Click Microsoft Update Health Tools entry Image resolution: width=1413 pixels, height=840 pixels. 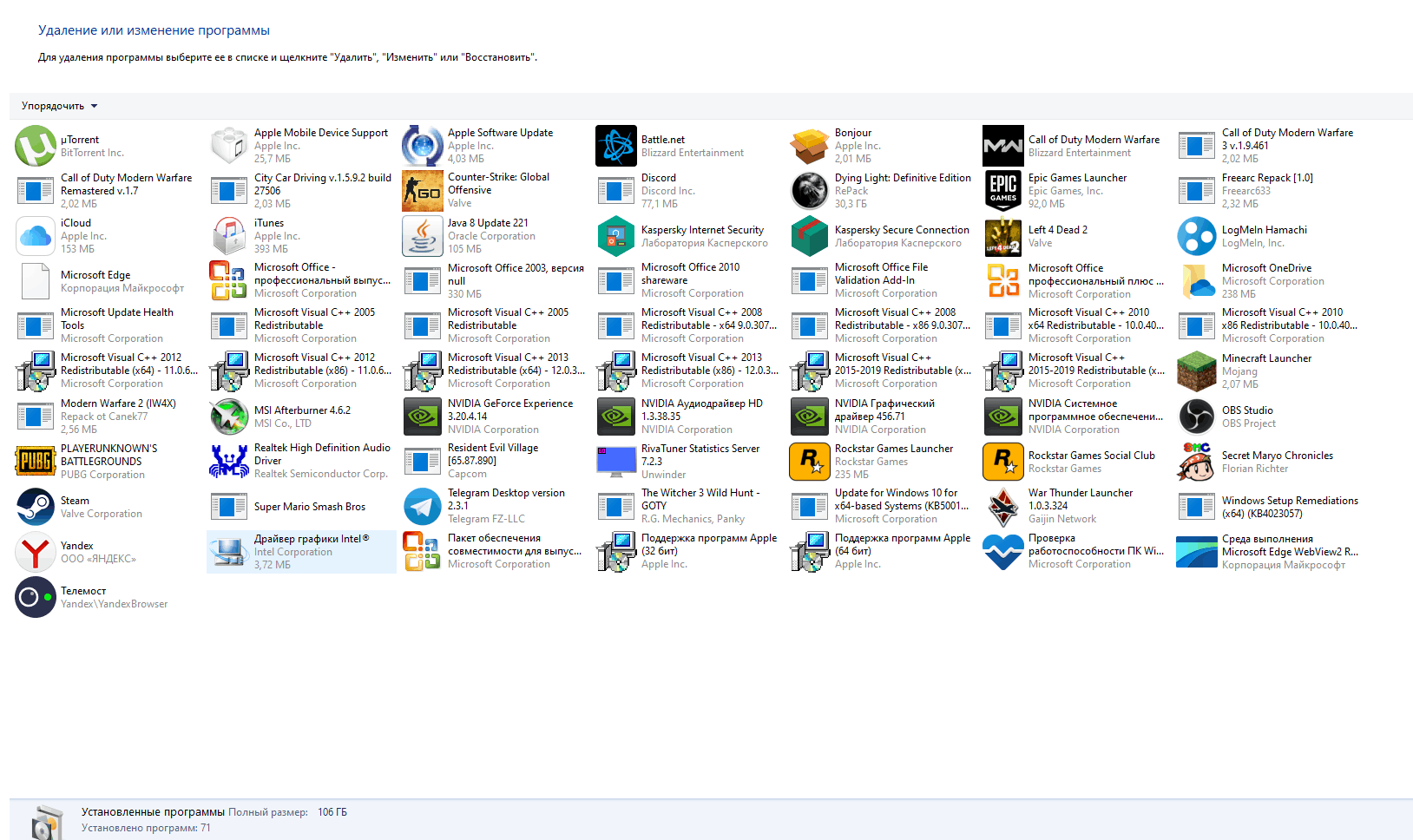click(108, 326)
